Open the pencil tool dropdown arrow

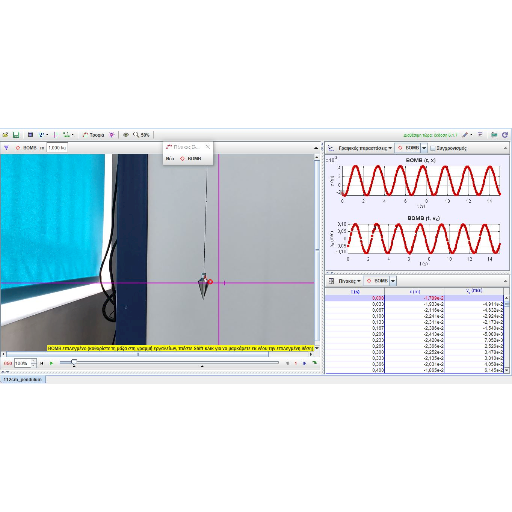click(x=471, y=135)
